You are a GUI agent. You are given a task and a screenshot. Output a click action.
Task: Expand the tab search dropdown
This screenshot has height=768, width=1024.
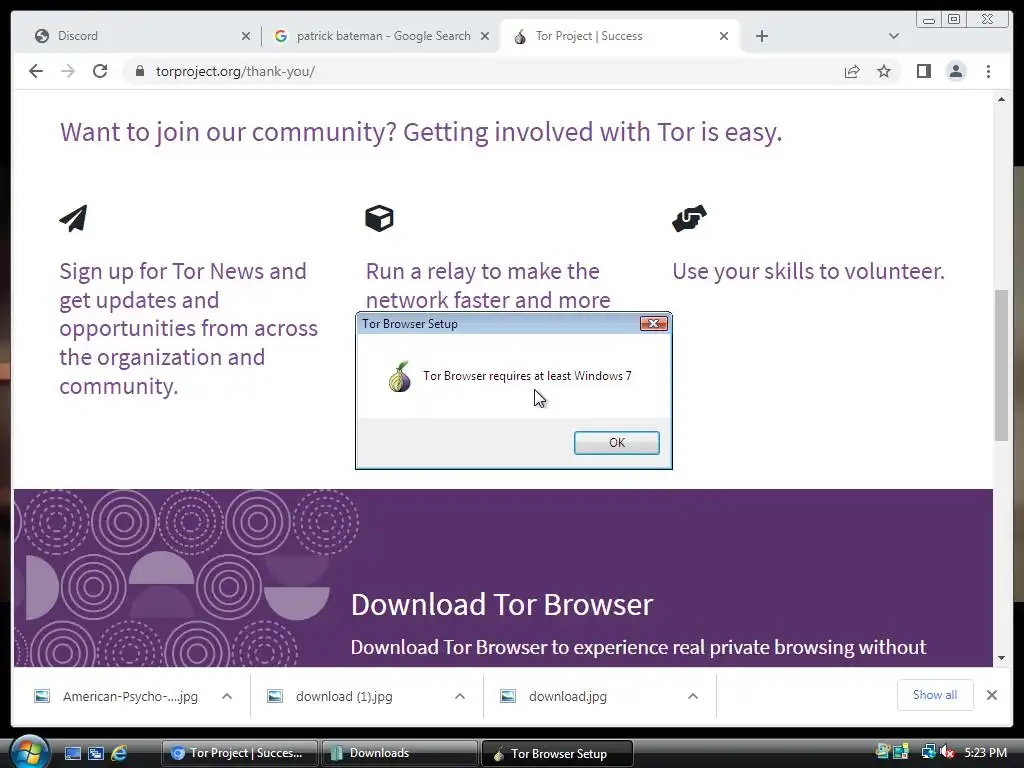894,36
